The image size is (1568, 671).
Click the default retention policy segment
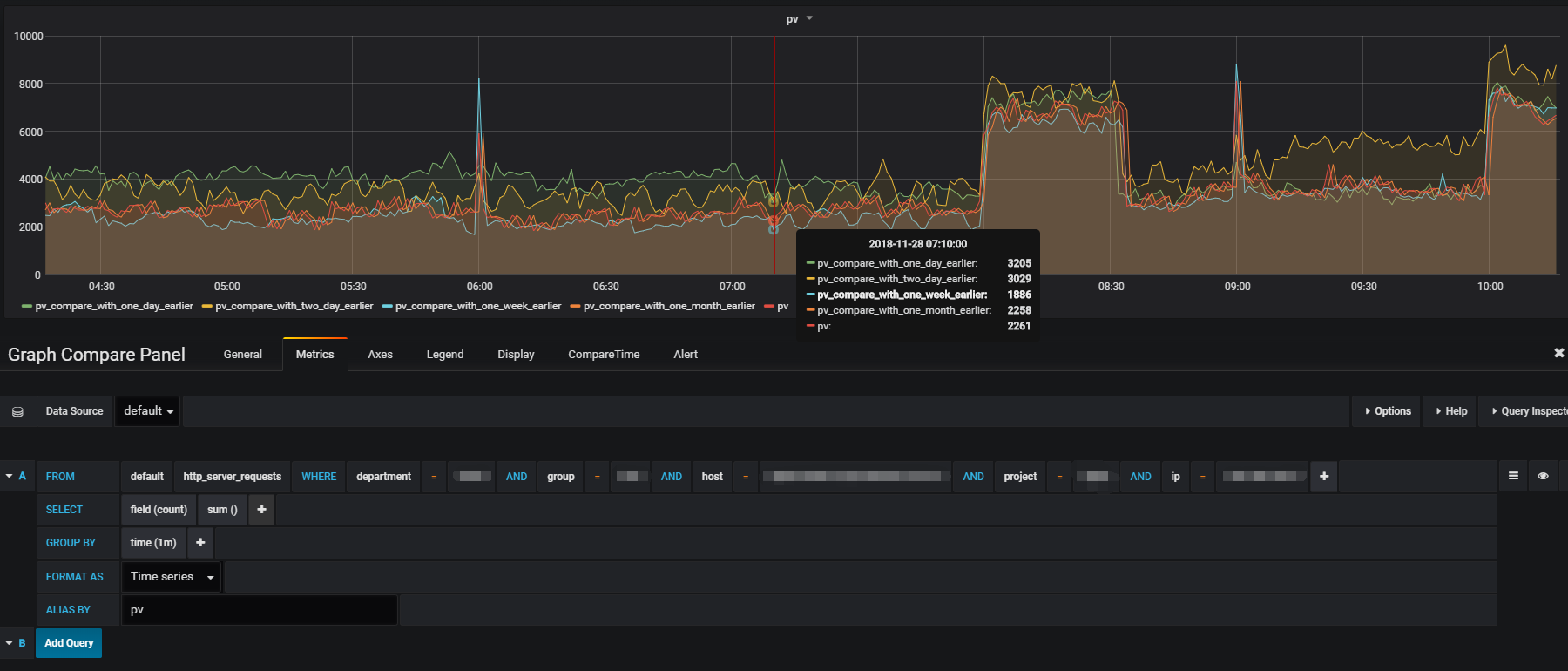point(147,476)
